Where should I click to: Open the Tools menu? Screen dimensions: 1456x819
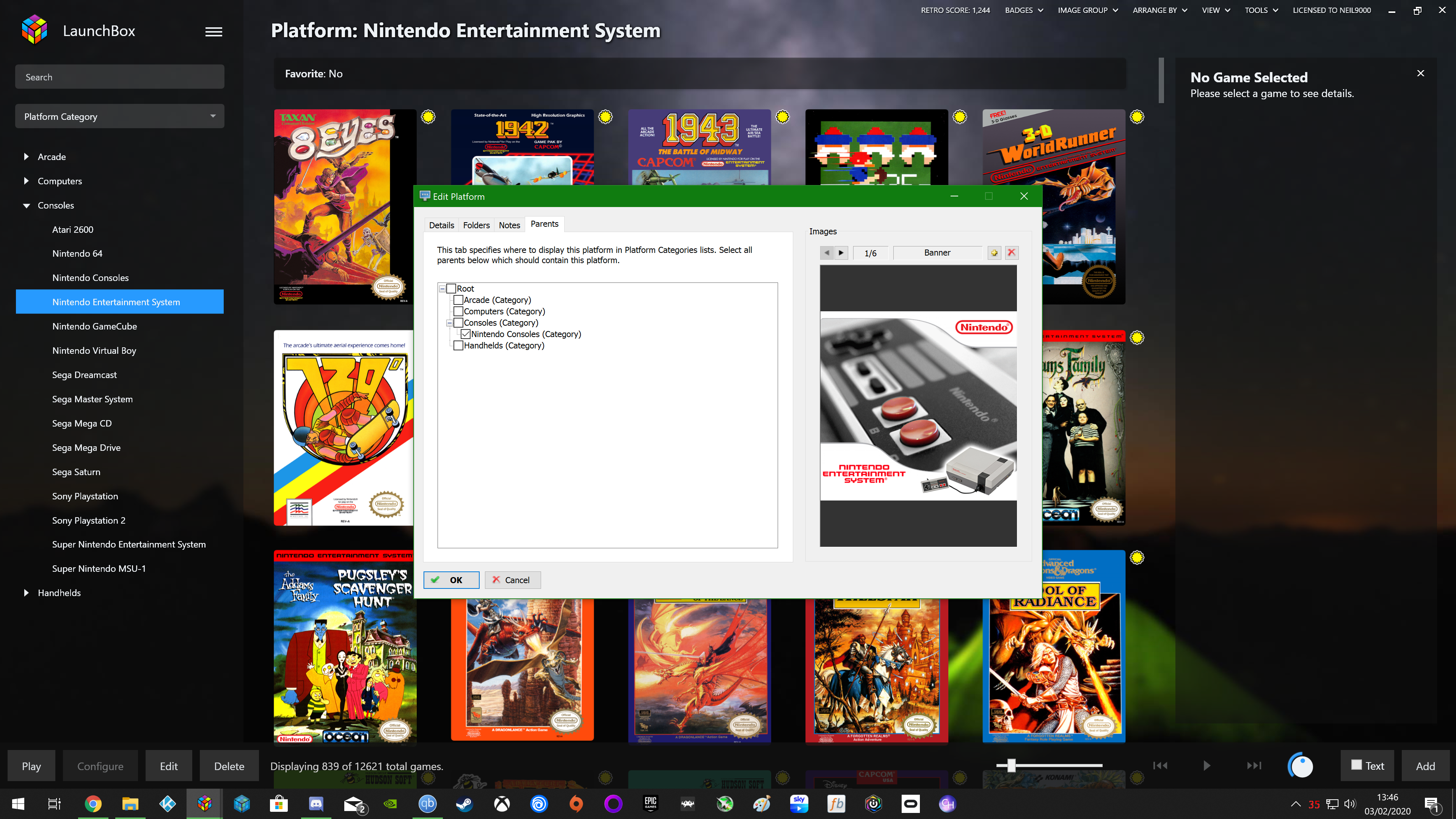pos(1261,10)
